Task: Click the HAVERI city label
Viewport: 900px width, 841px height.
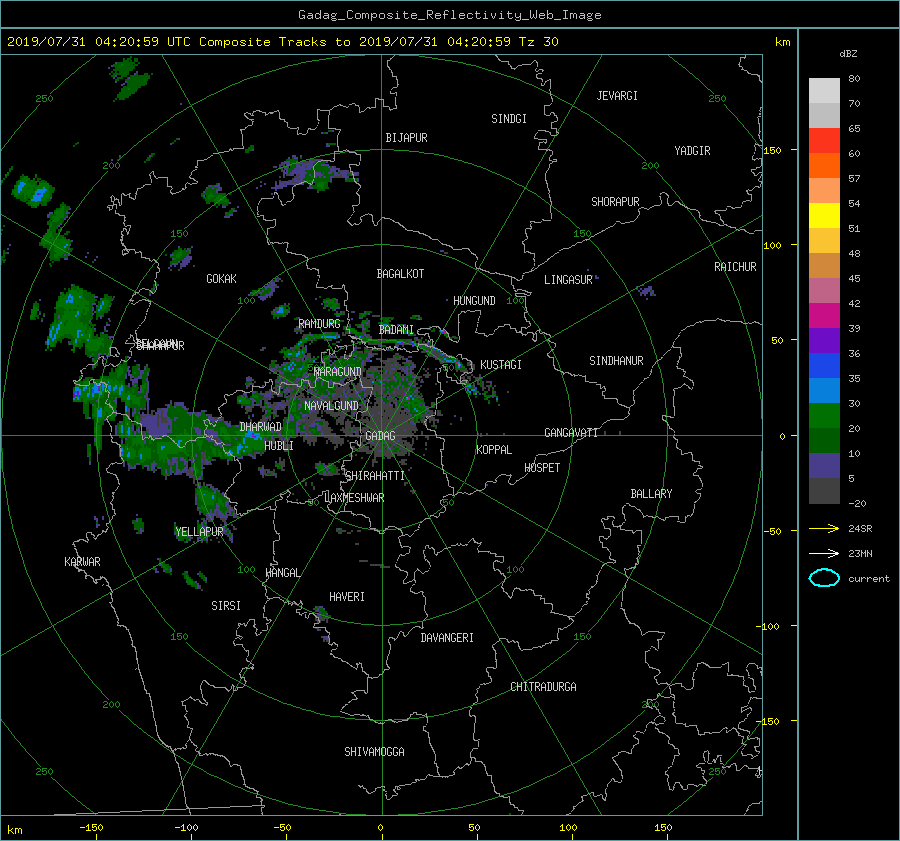Action: click(x=347, y=597)
